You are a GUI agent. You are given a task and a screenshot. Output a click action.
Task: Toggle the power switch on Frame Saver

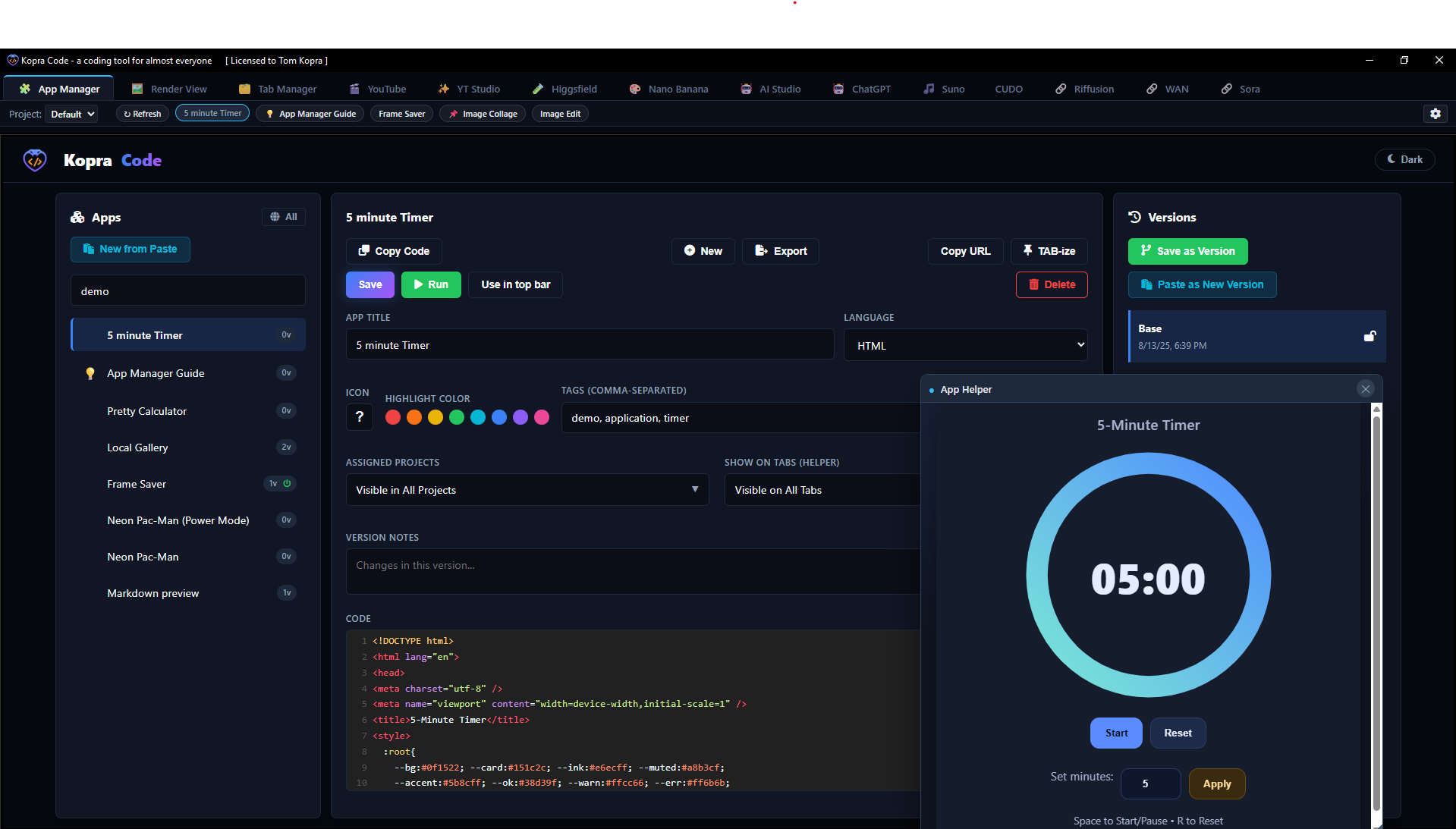point(288,483)
